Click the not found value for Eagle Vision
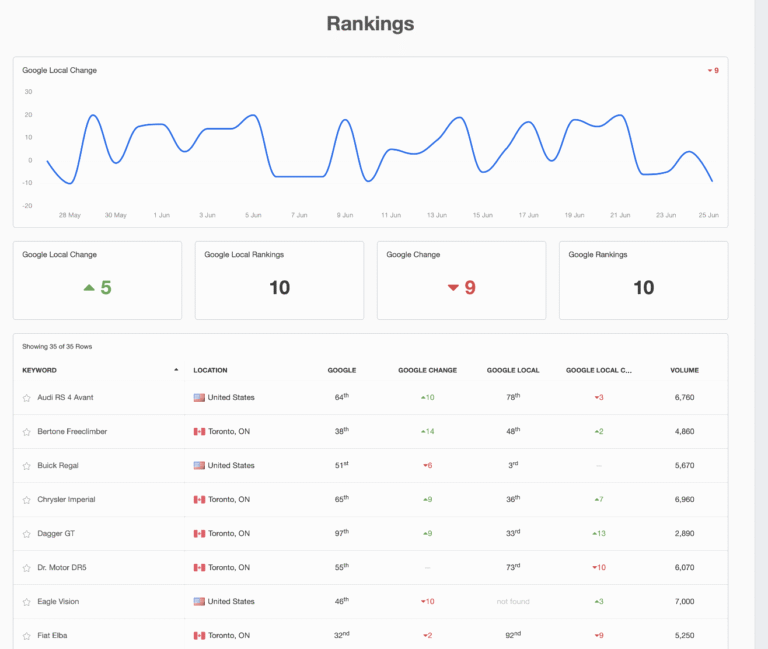This screenshot has width=768, height=649. (513, 601)
